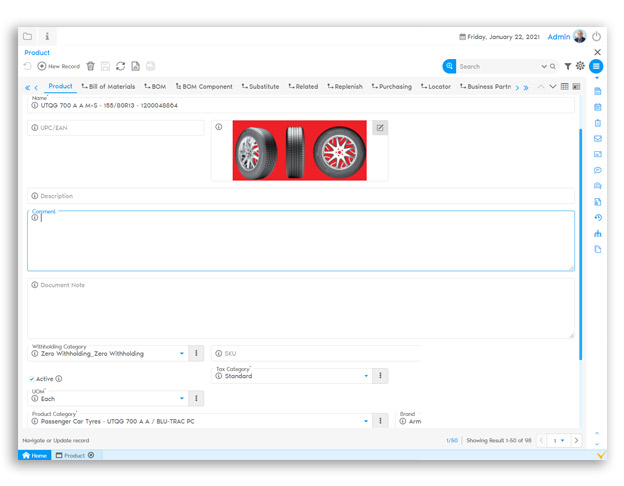
Task: Open the Purchasing tab
Action: click(x=391, y=87)
